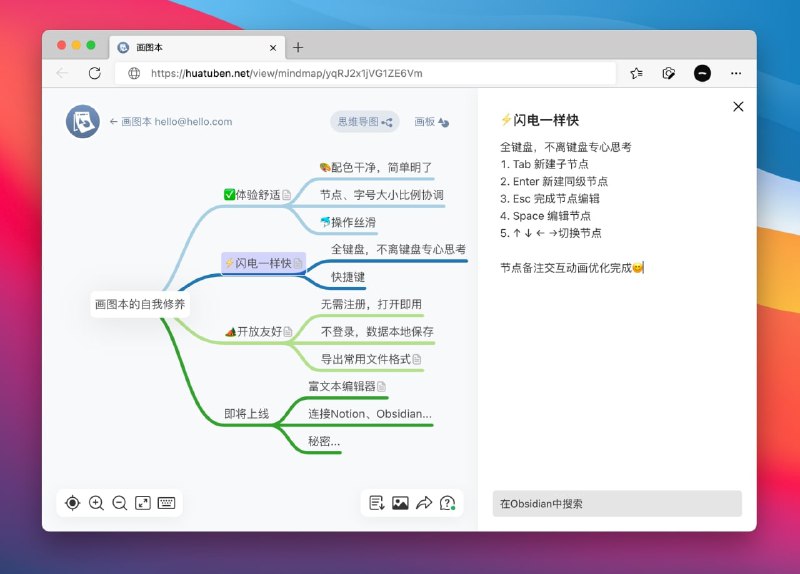Select the 即将上线 node
The width and height of the screenshot is (800, 574).
246,414
